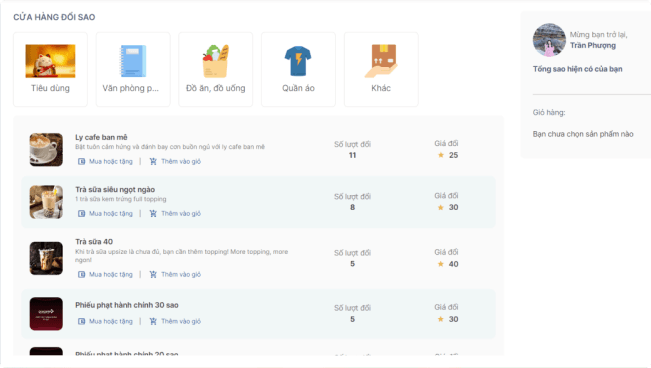Click gift icon for Trà sữa siêu ngọt ngào

(81, 213)
